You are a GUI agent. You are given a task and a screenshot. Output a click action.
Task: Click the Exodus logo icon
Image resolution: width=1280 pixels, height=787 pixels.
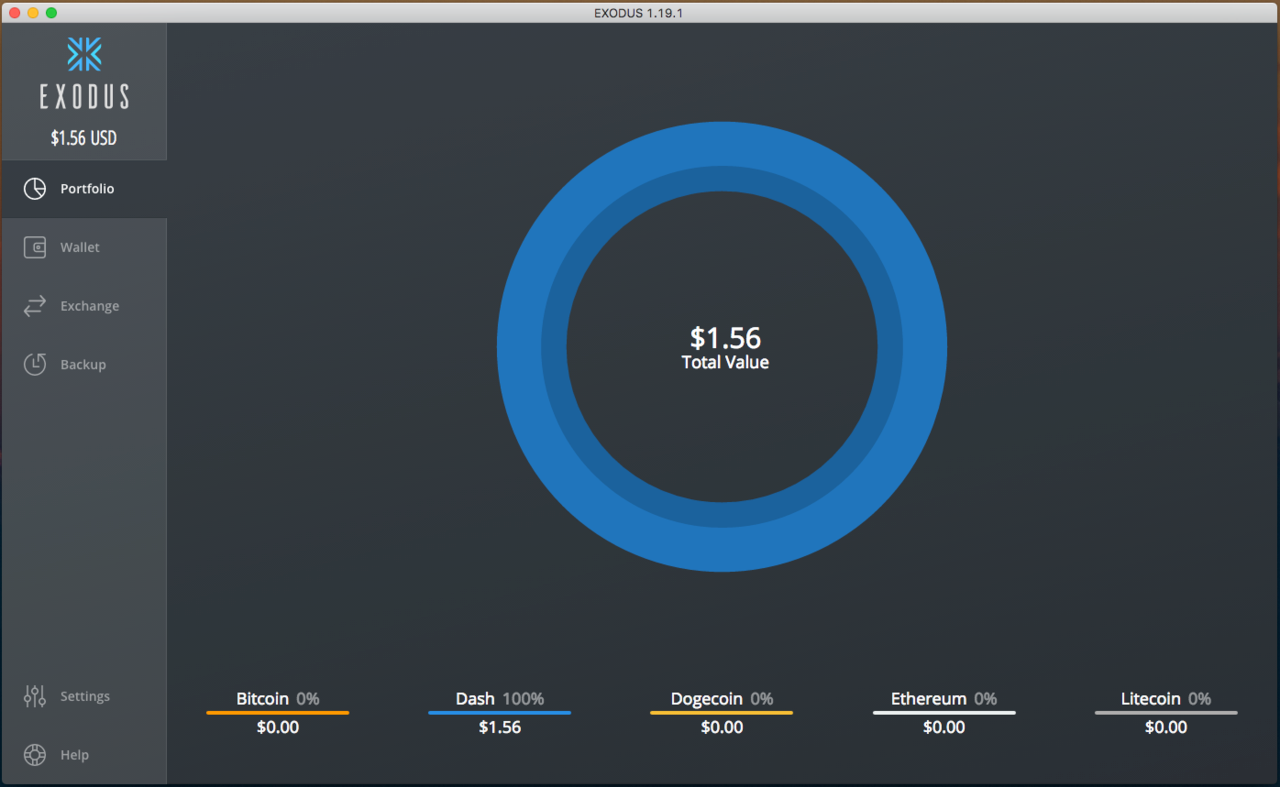84,54
